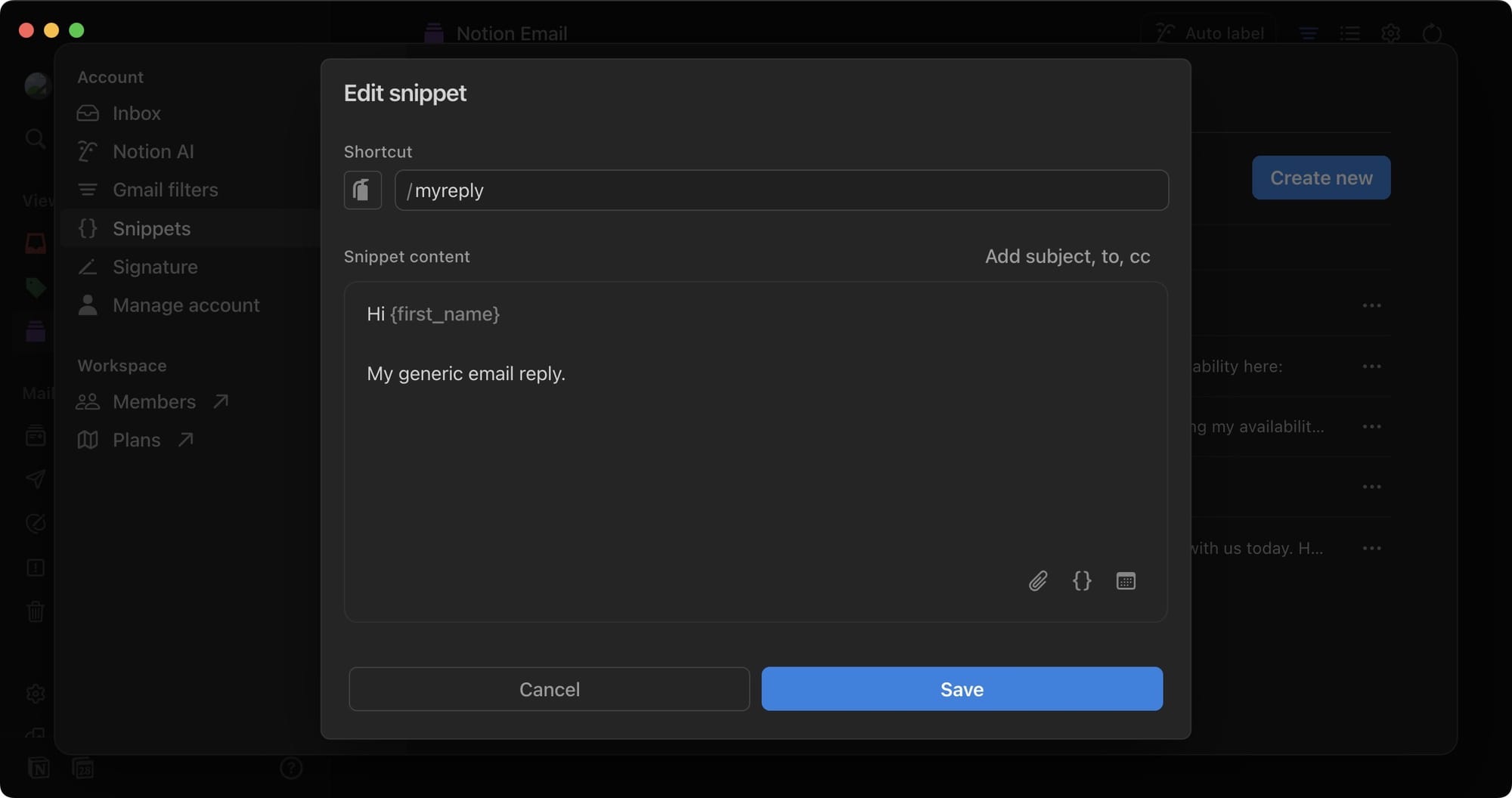Select the green tag view icon
Viewport: 1512px width, 798px height.
pos(36,287)
